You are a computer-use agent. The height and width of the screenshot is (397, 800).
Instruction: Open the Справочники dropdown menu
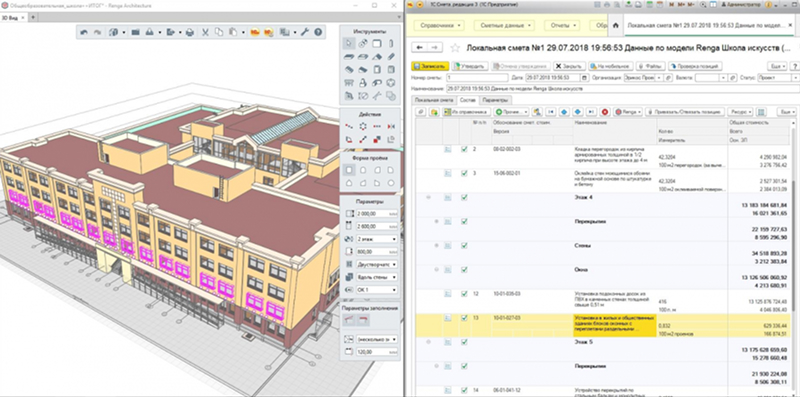click(x=439, y=25)
